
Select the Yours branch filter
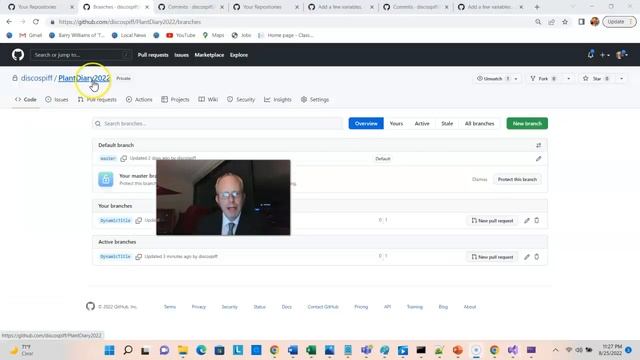(x=396, y=123)
